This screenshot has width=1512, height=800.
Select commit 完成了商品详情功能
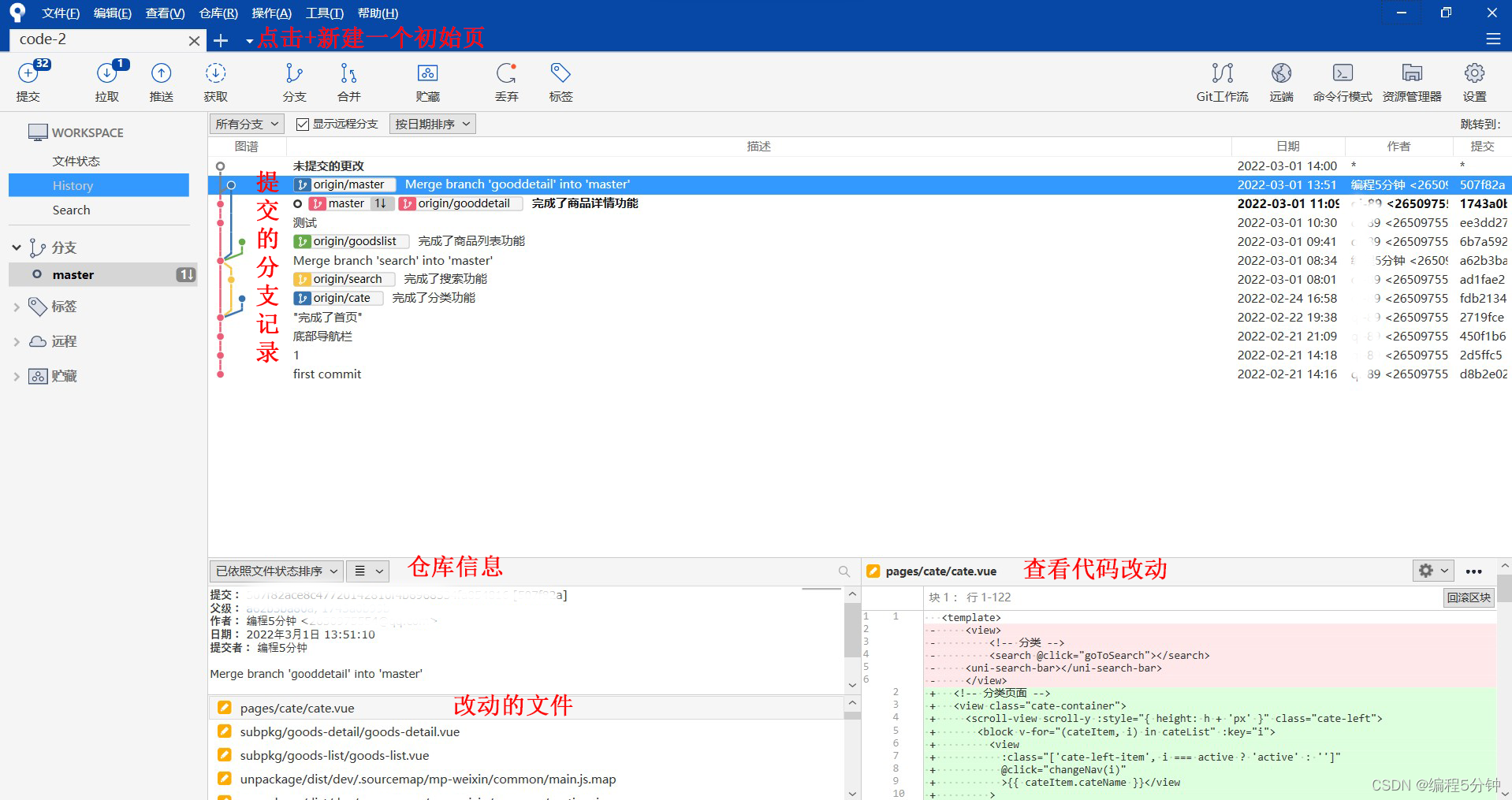(x=859, y=203)
